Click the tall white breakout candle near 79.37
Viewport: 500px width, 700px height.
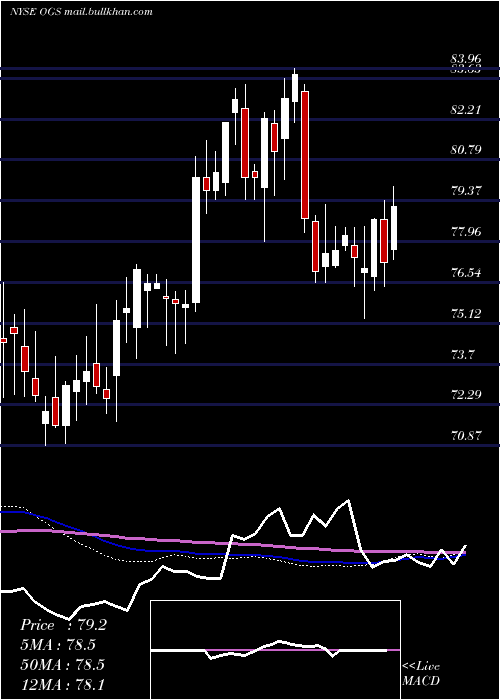click(x=196, y=240)
